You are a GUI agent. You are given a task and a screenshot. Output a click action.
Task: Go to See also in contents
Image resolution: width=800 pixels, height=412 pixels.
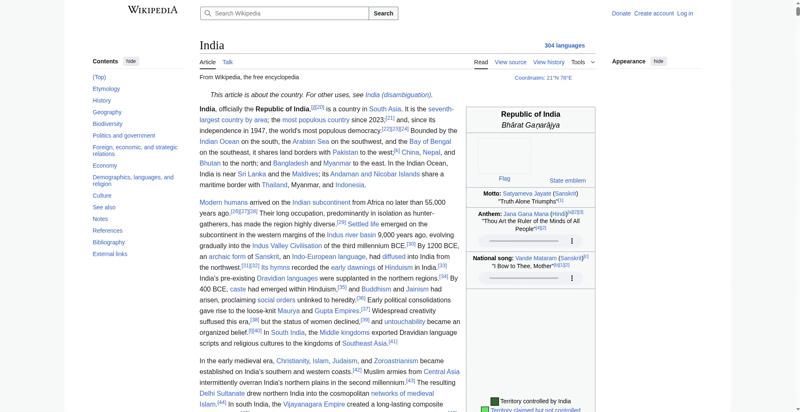point(104,208)
